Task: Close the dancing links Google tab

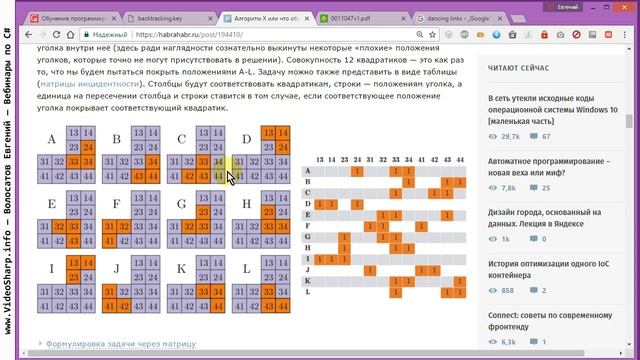Action: pos(500,19)
